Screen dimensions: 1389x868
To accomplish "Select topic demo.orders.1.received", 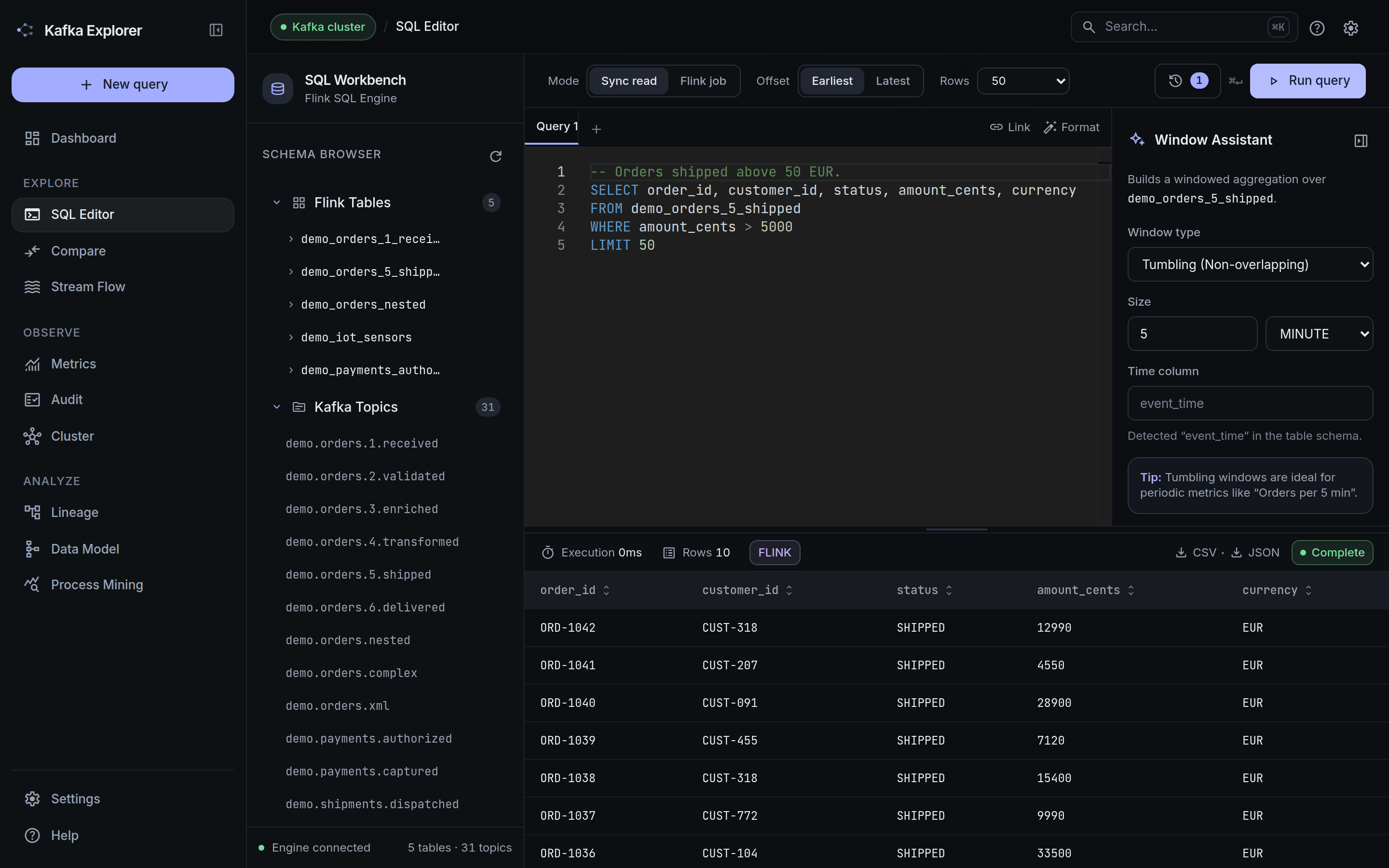I will click(x=362, y=444).
